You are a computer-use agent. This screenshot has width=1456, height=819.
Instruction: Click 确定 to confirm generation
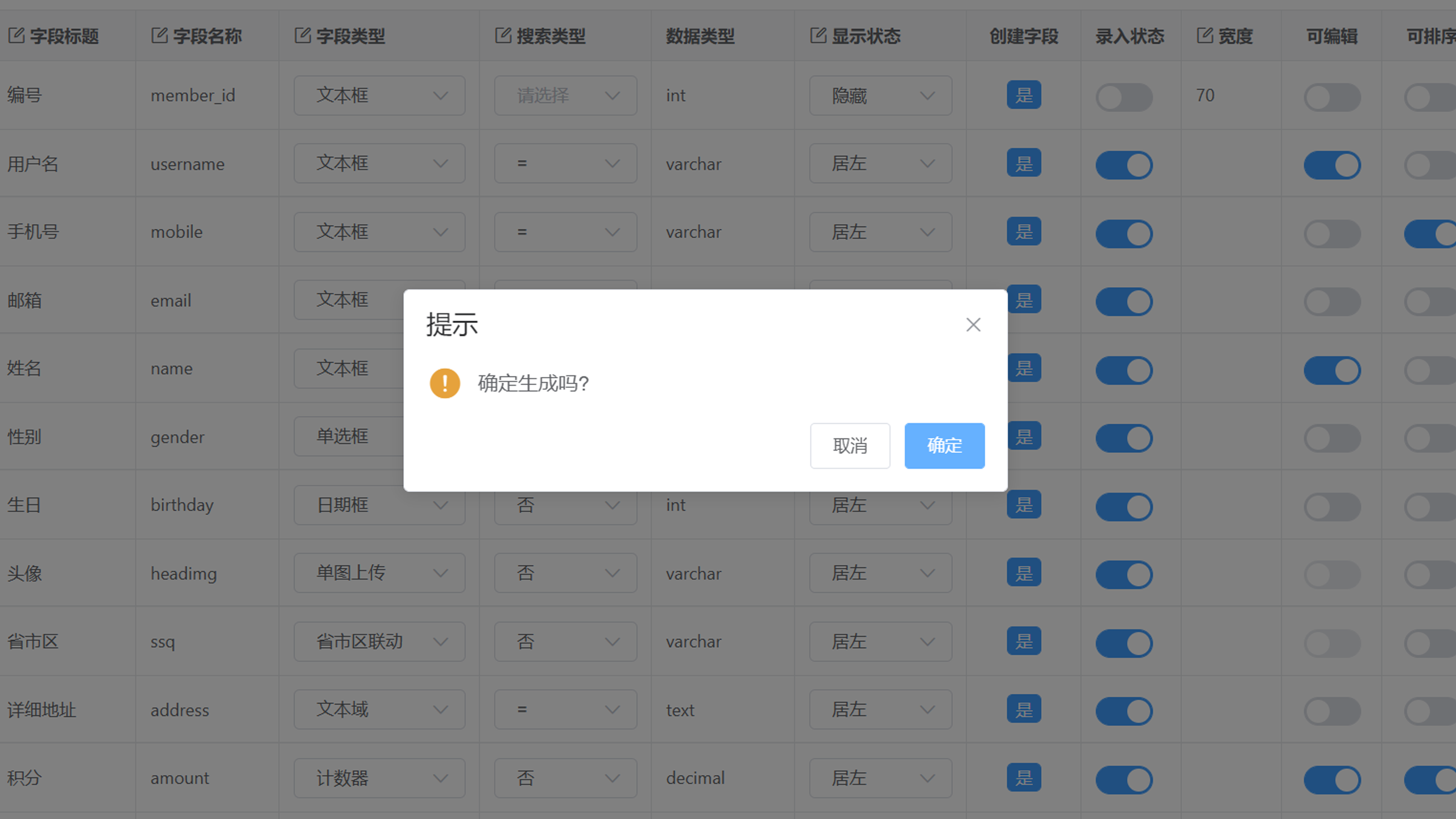pyautogui.click(x=944, y=445)
